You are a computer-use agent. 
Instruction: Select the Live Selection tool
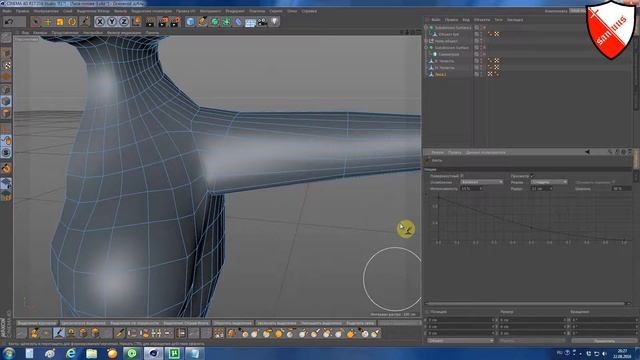pos(36,22)
